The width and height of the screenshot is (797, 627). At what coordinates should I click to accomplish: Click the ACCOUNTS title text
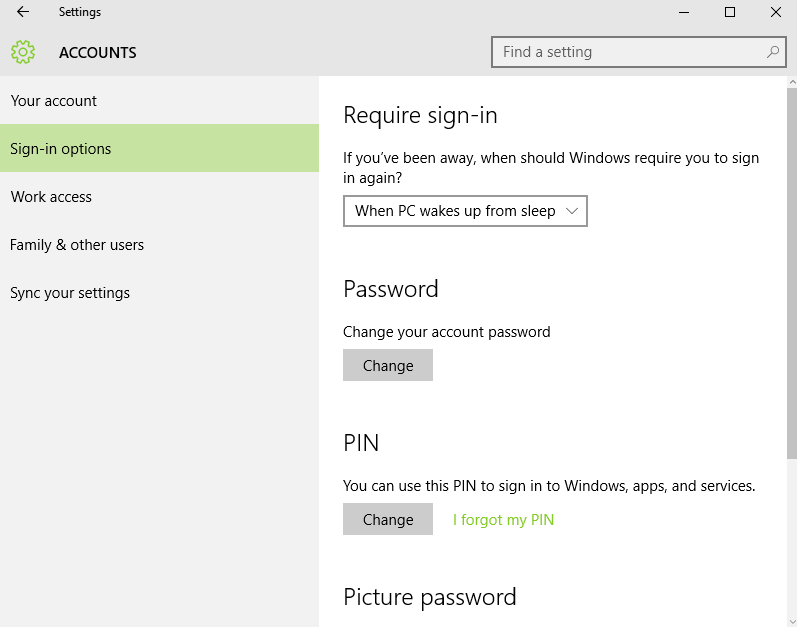pyautogui.click(x=98, y=52)
